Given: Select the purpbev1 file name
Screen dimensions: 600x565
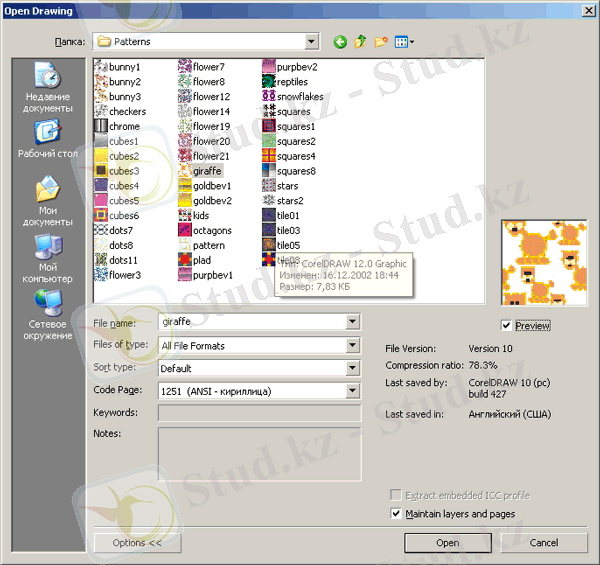Looking at the screenshot, I should (x=212, y=275).
